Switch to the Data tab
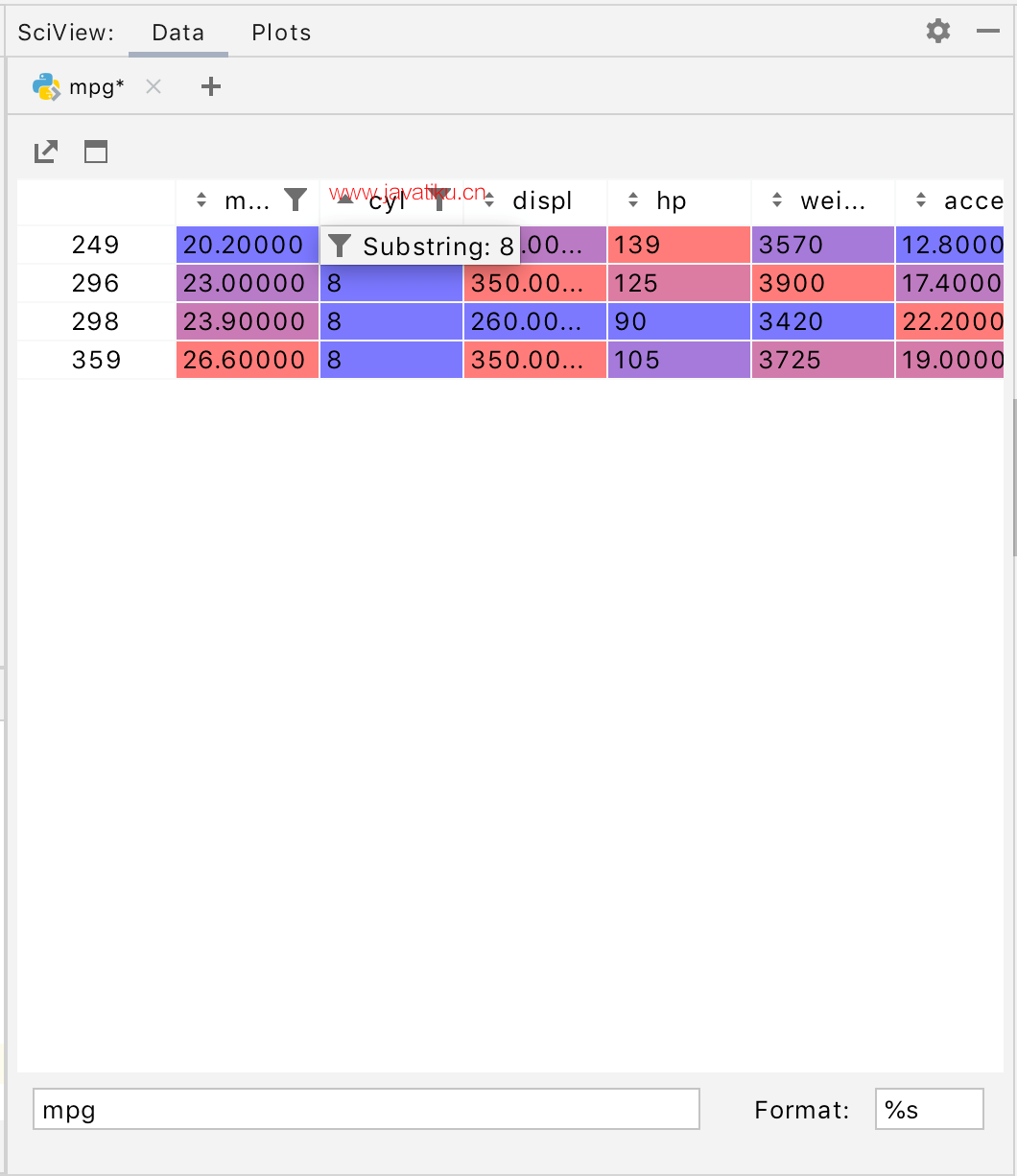Screen dimensions: 1017x1176 178,33
